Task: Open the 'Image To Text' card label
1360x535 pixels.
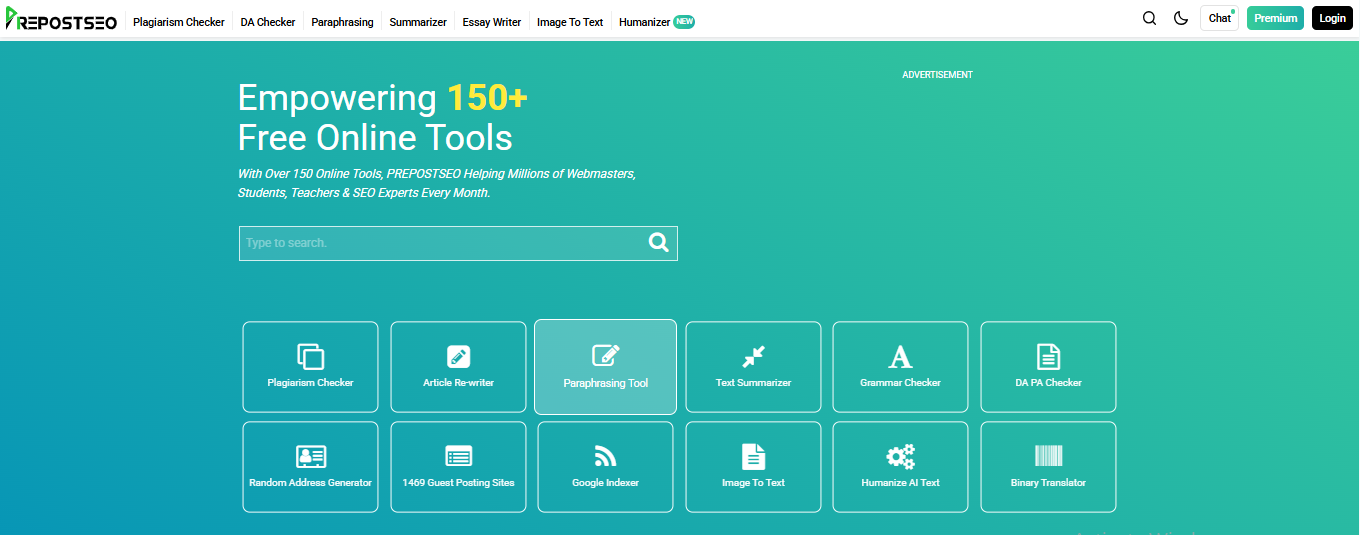Action: point(753,483)
